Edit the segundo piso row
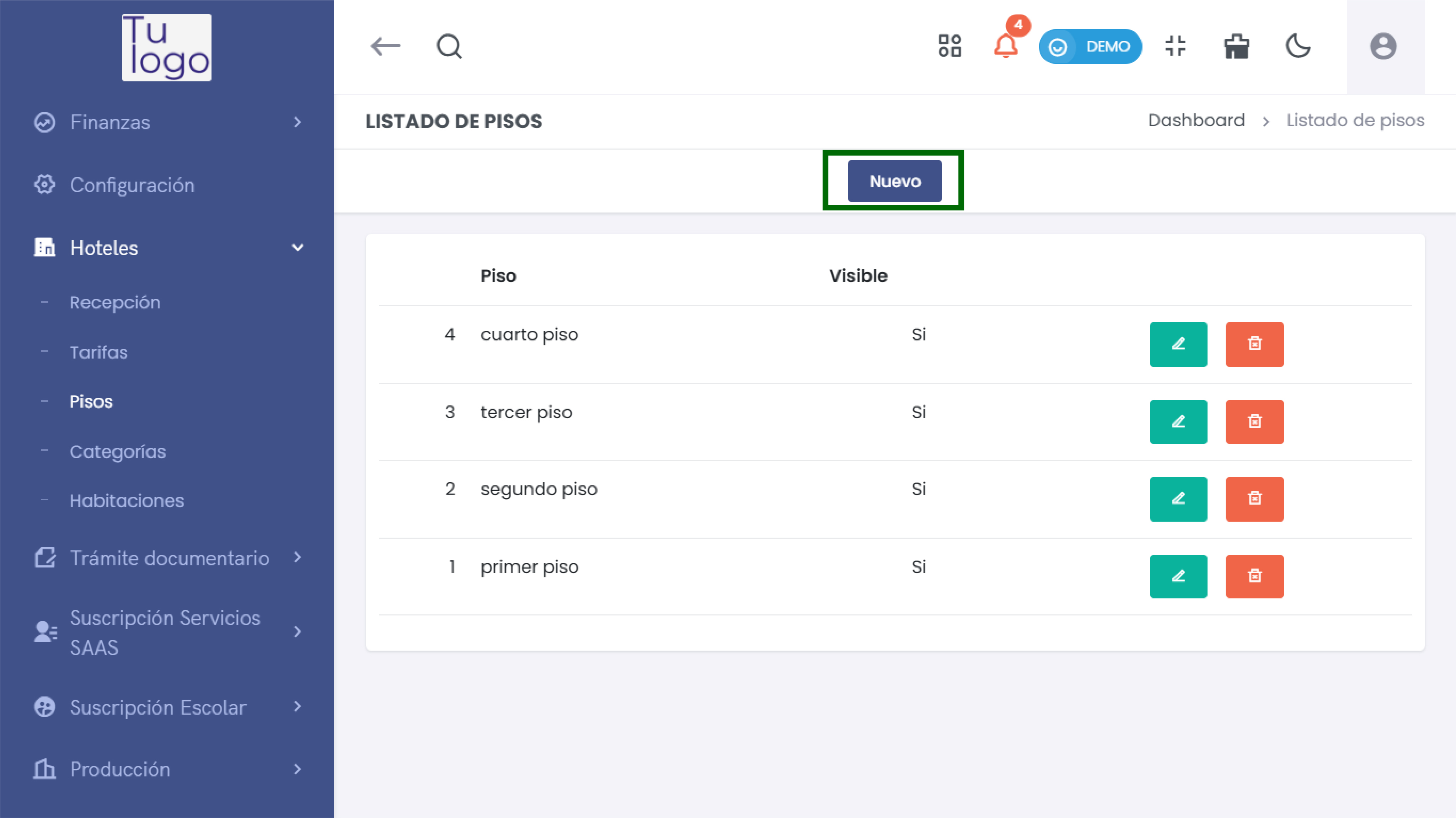Screen dimensions: 1456x818 [1178, 499]
